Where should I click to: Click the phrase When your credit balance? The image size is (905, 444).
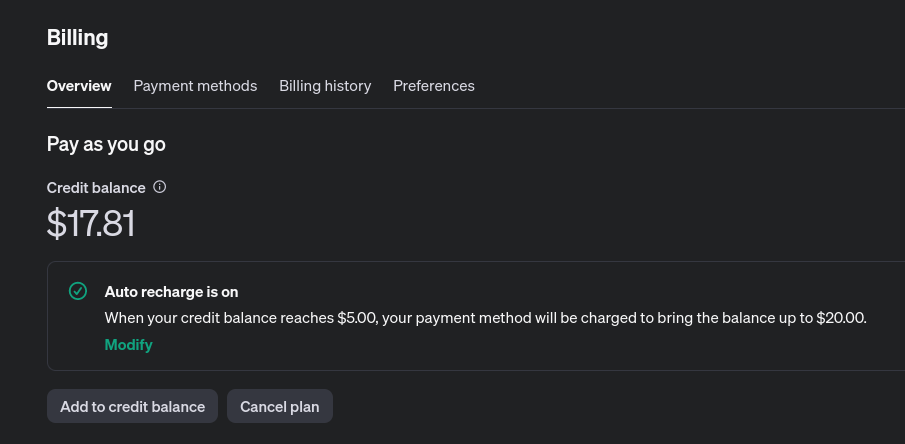[x=190, y=318]
